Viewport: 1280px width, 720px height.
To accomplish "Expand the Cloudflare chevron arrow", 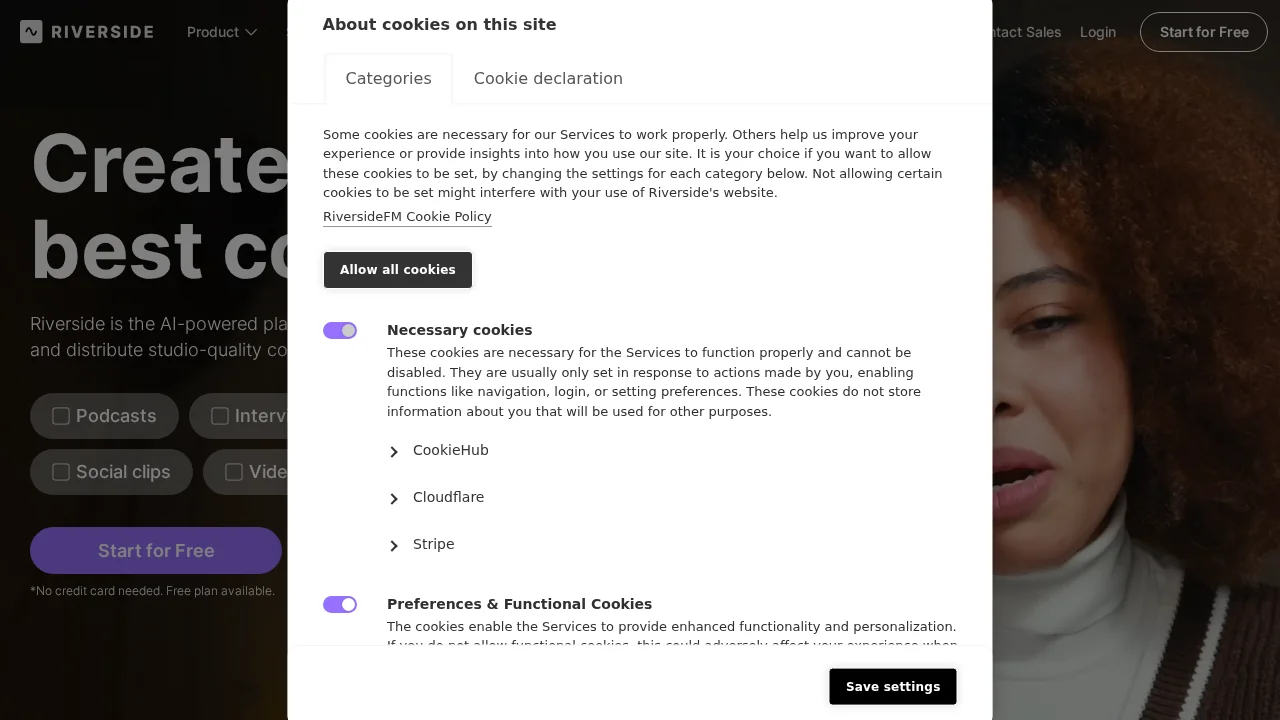I will [394, 499].
